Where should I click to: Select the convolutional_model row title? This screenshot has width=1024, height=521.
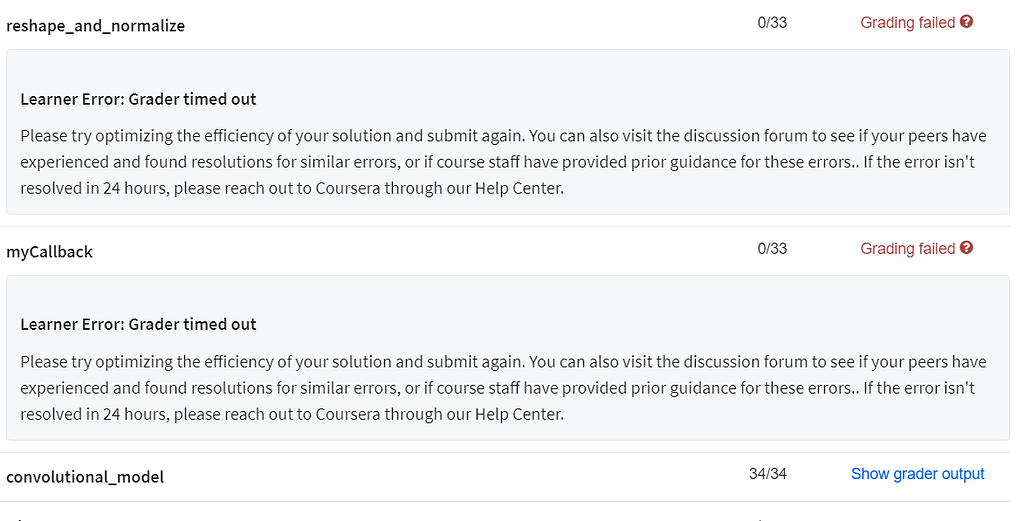85,477
